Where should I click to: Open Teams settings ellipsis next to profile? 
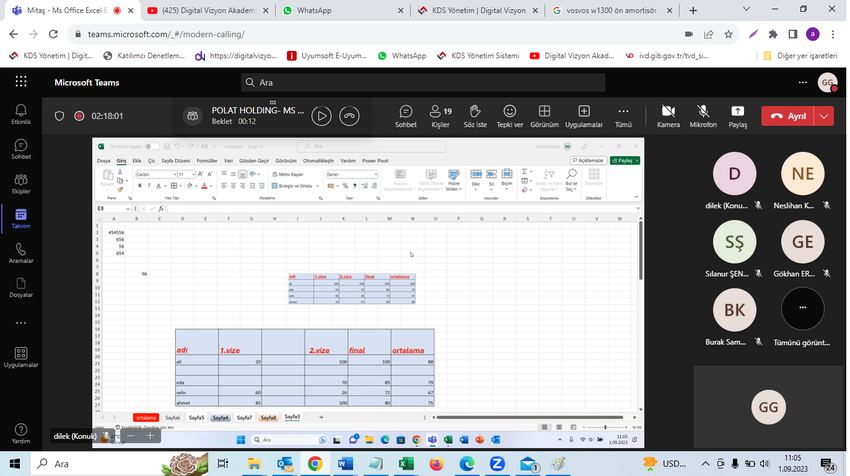tap(803, 82)
